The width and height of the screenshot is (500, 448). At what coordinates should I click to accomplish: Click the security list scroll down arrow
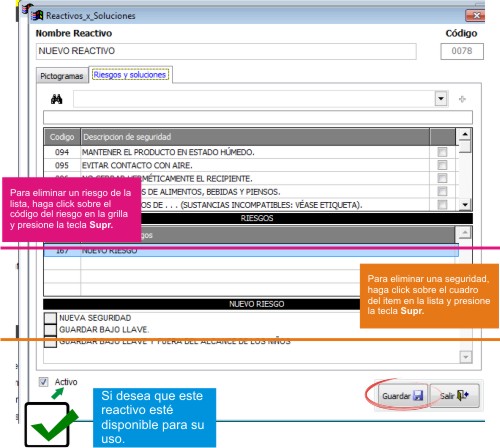point(465,204)
